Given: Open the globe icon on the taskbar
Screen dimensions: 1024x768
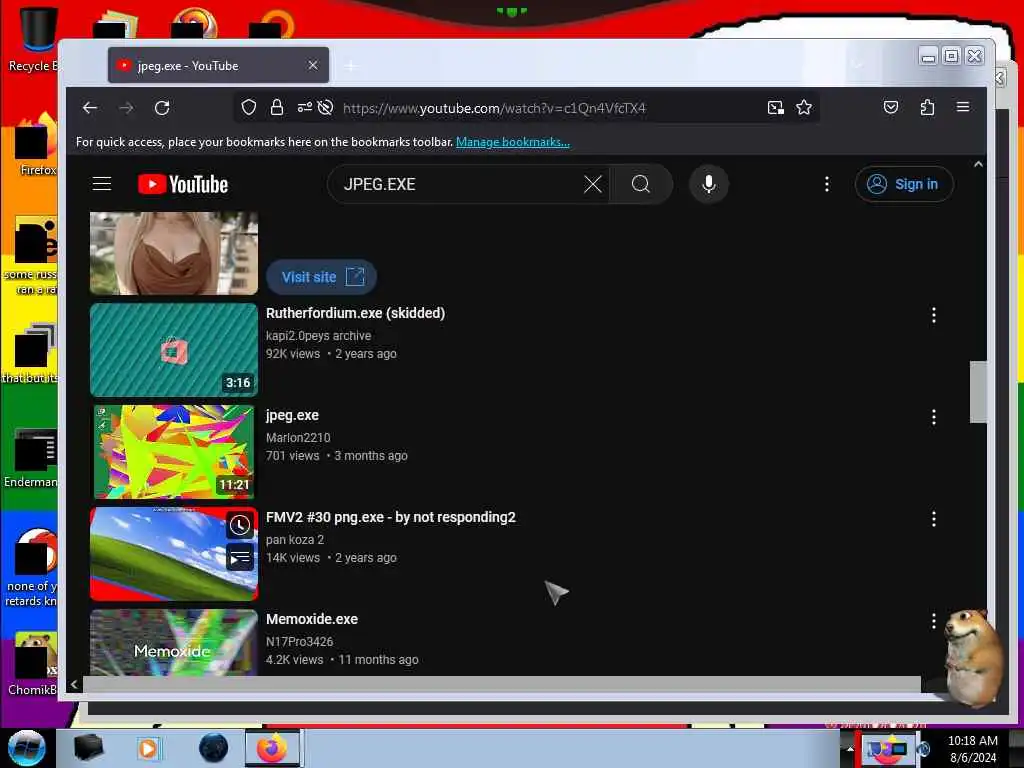Looking at the screenshot, I should click(213, 748).
